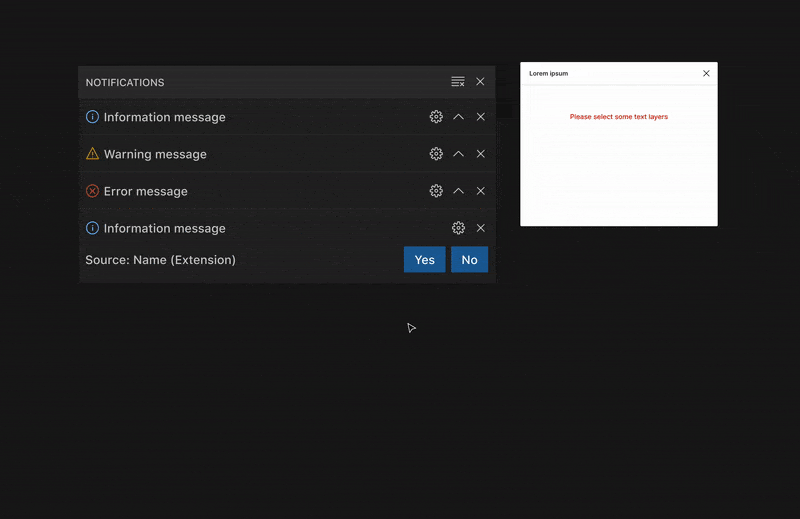
Task: Open gear settings for first Information message
Action: point(436,117)
